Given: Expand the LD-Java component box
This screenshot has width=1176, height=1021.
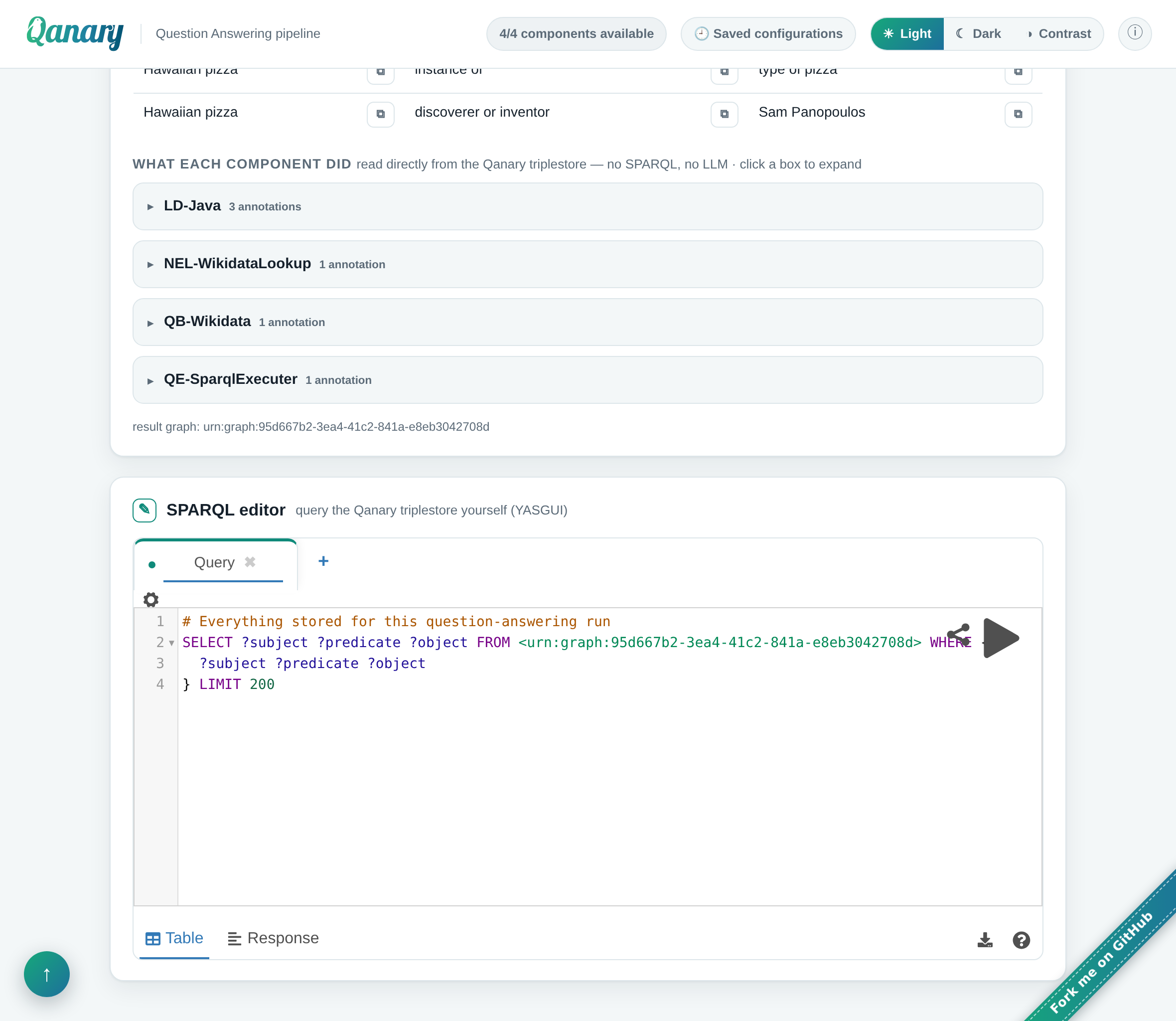Looking at the screenshot, I should 587,206.
